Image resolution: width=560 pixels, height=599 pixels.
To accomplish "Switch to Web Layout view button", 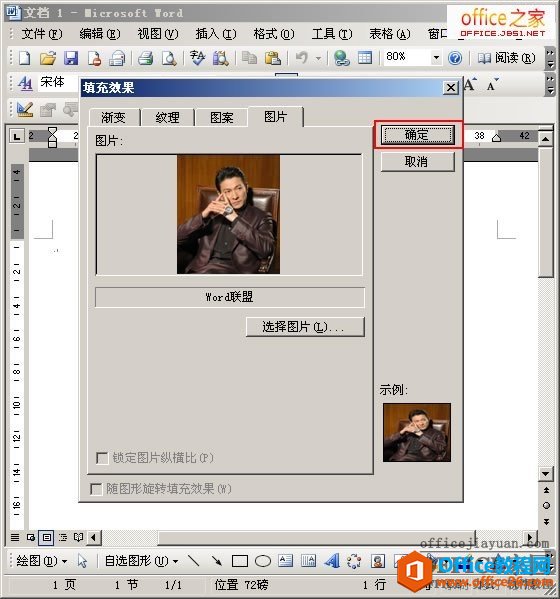I will (x=31, y=537).
